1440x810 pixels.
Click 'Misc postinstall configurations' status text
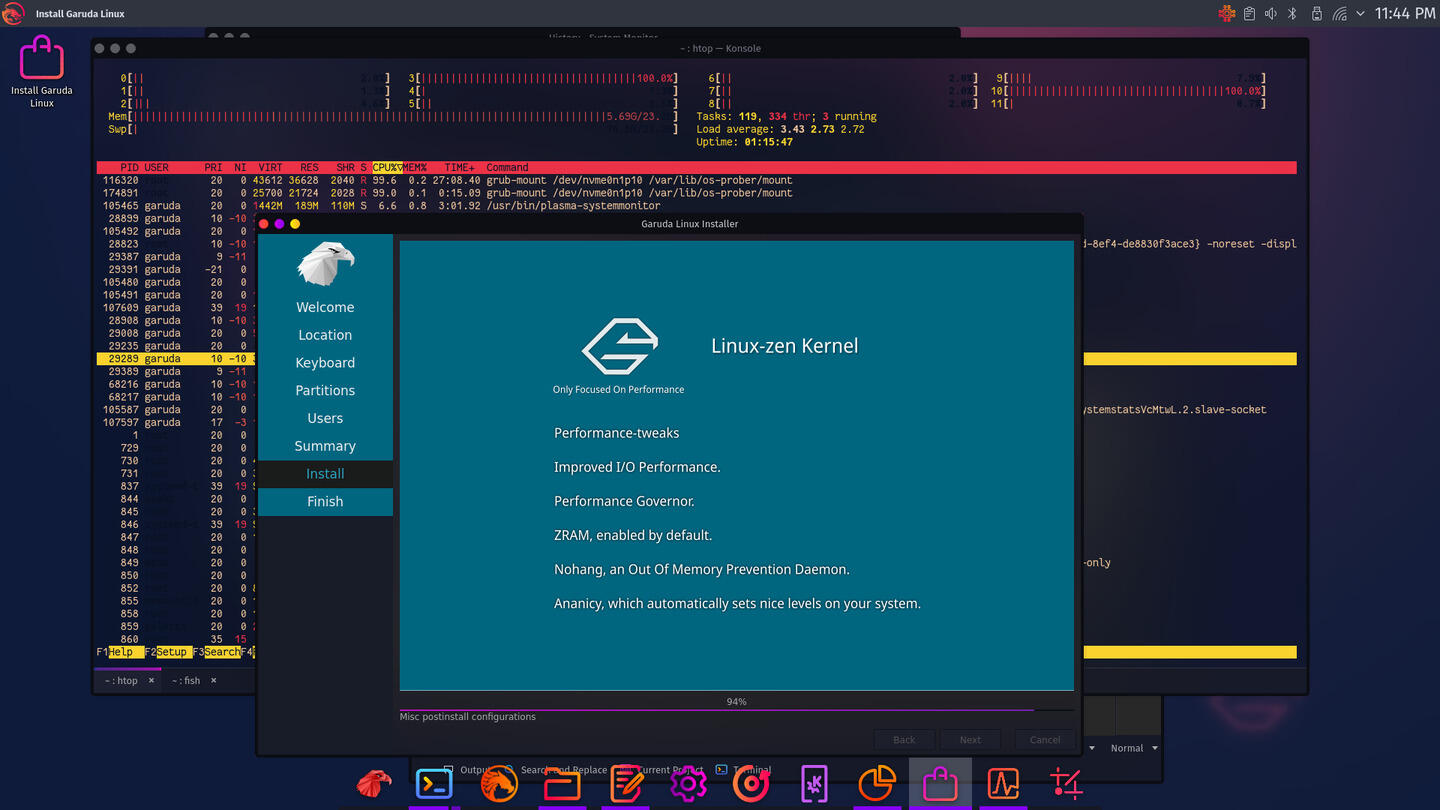468,717
